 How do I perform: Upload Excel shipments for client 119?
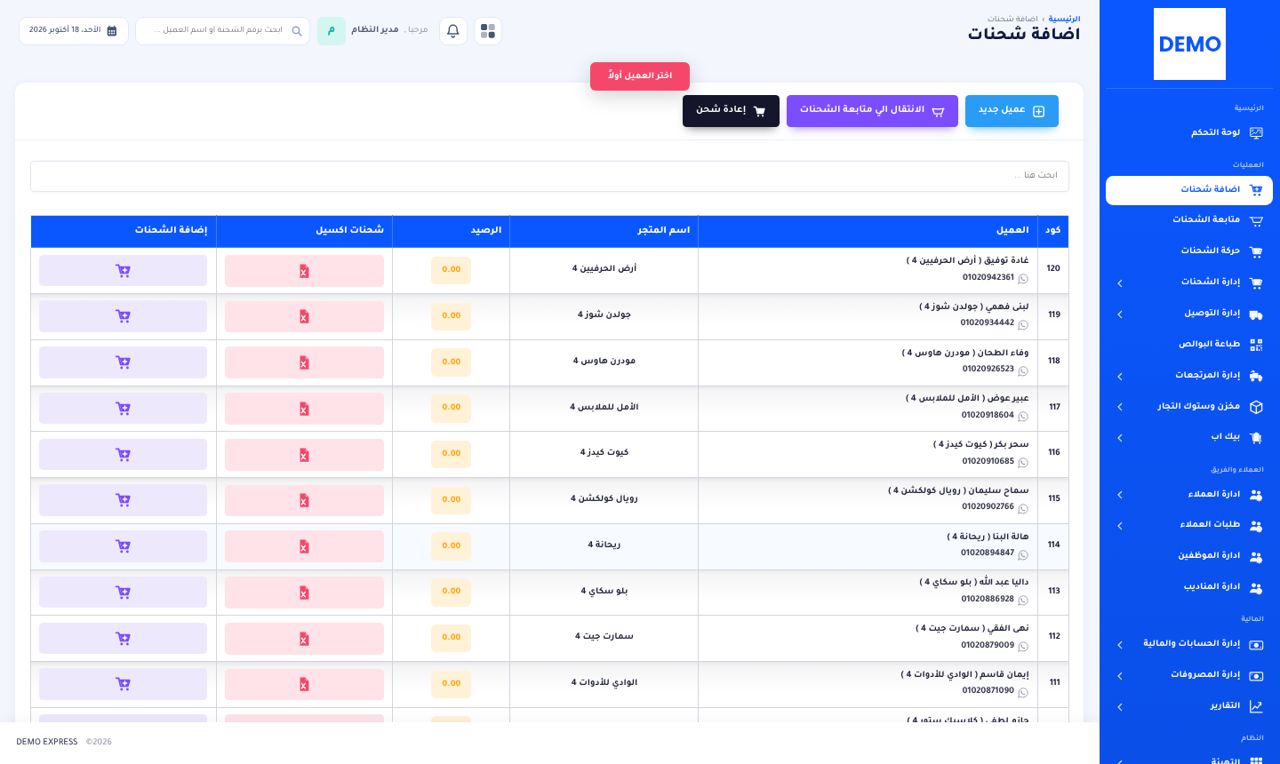304,317
